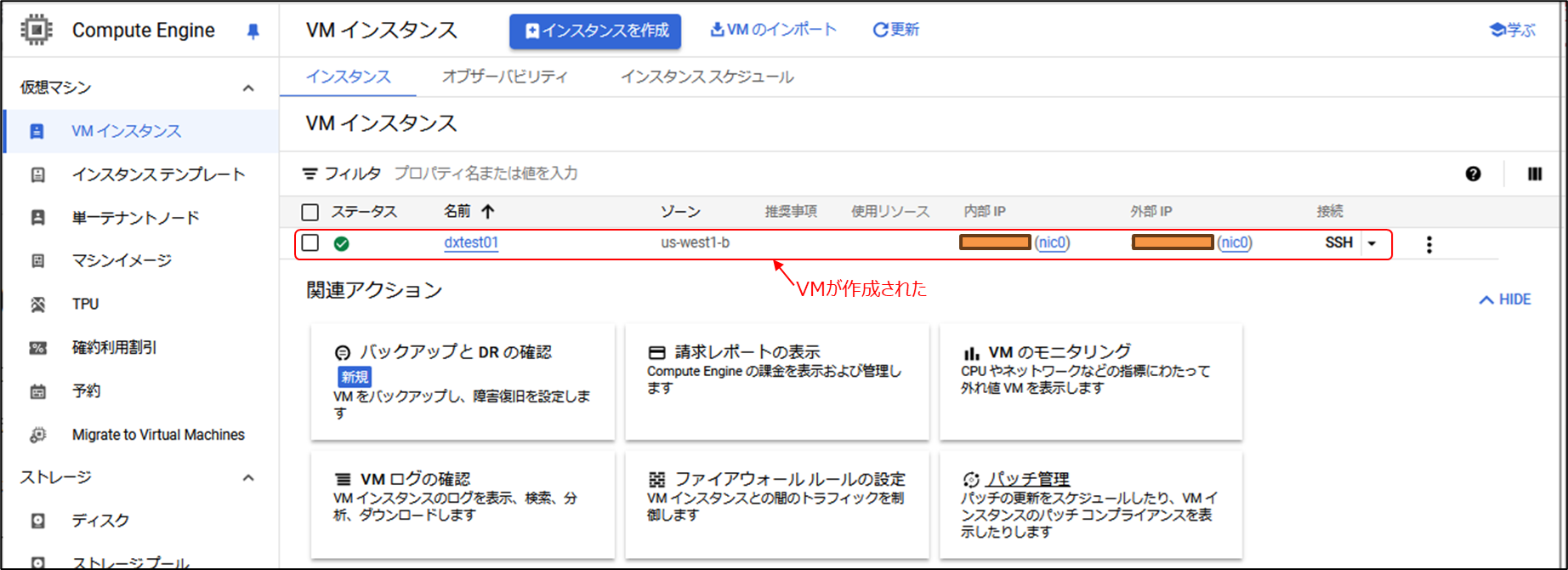Click the TPU sidebar icon
This screenshot has width=1568, height=570.
(37, 304)
